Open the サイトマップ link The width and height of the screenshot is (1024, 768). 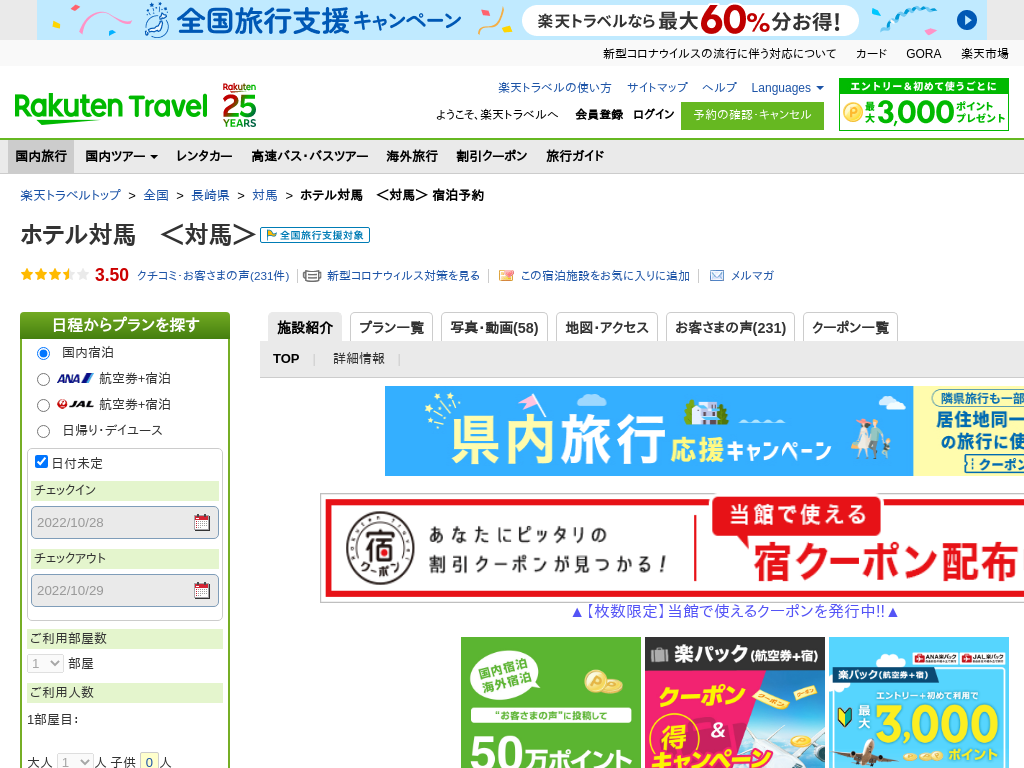[657, 88]
